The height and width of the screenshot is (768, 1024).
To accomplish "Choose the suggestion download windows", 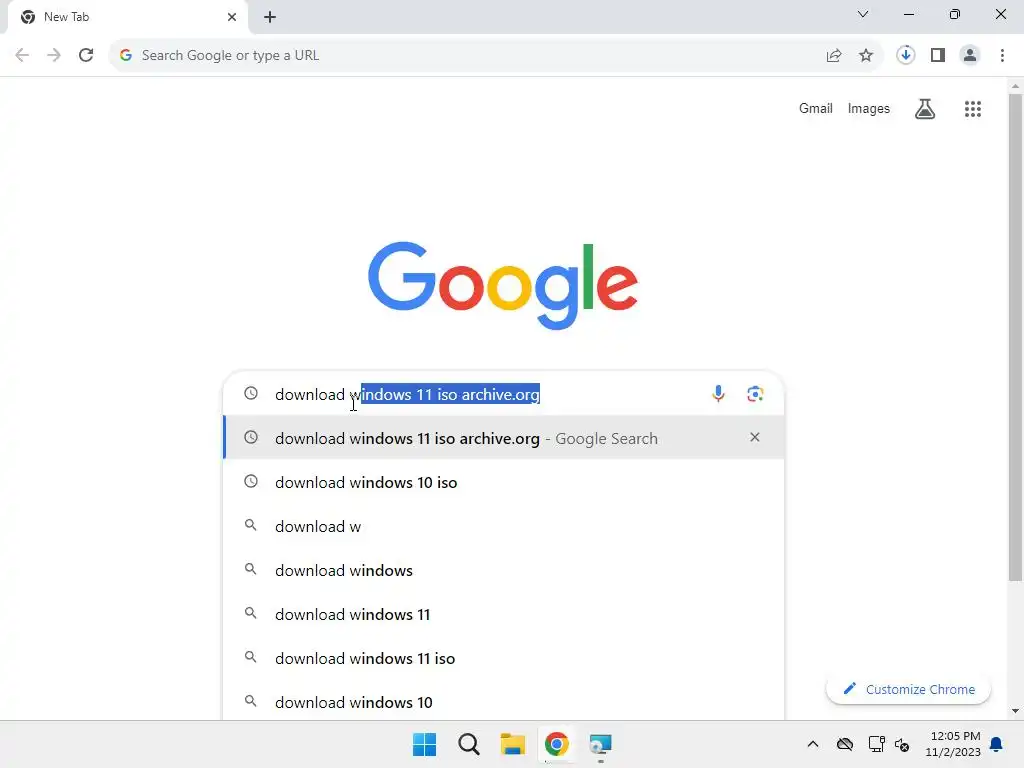I will point(504,570).
